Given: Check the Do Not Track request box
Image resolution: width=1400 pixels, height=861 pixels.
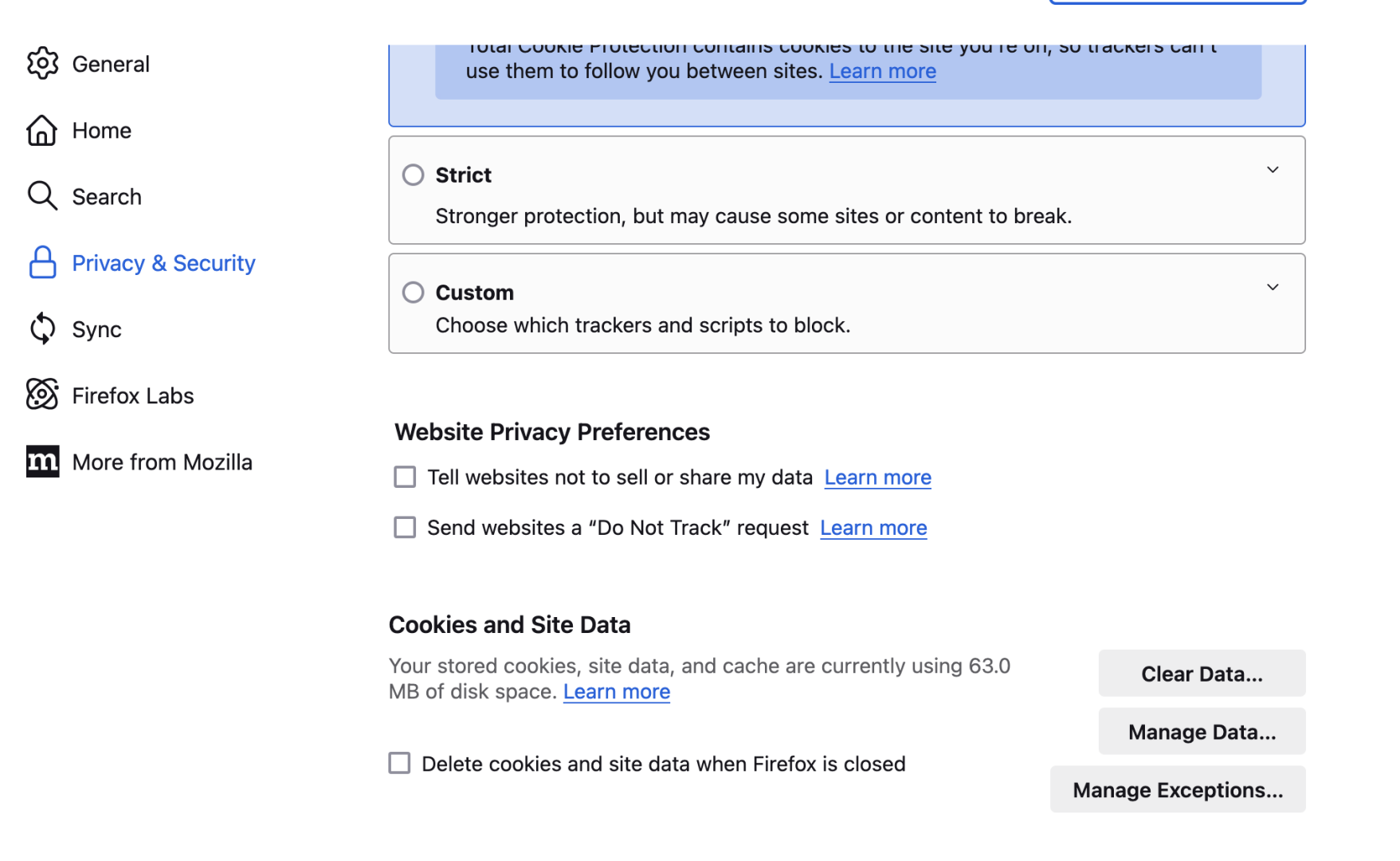Looking at the screenshot, I should tap(405, 527).
